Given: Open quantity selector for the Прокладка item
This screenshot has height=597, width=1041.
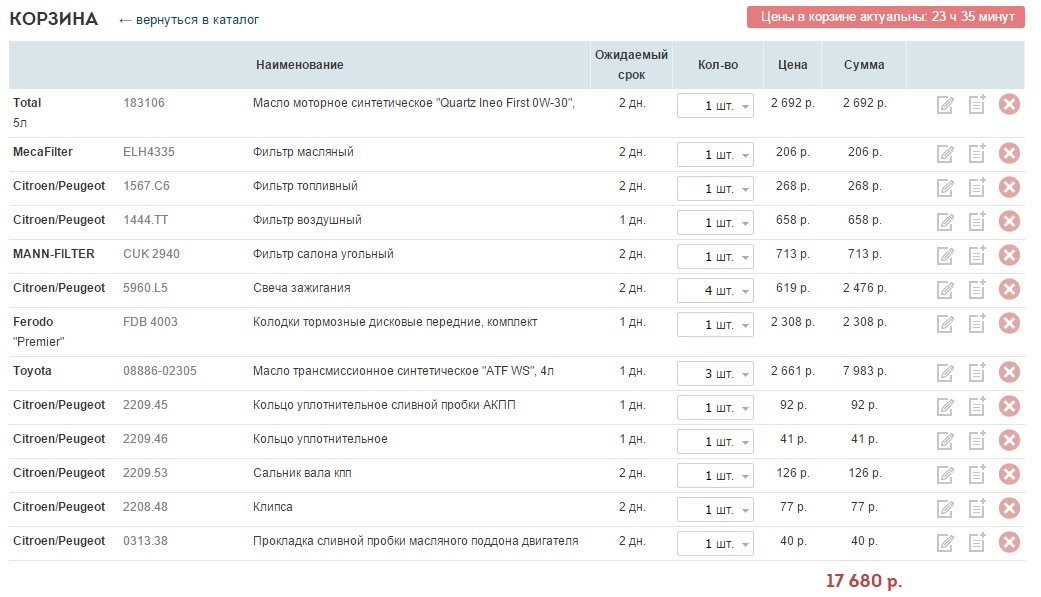Looking at the screenshot, I should (716, 543).
